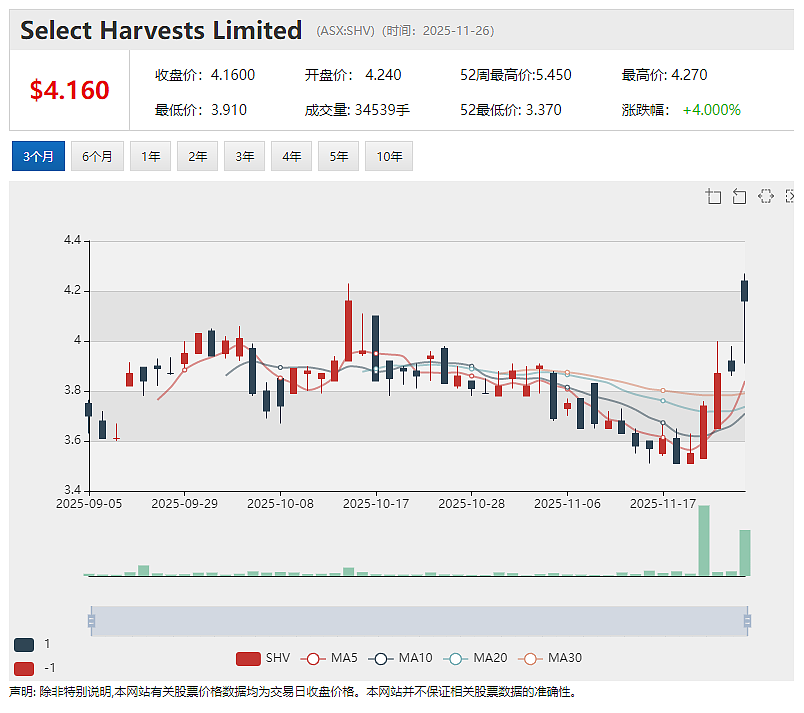This screenshot has height=713, width=804.
Task: Hide the MA20 line via legend
Action: click(475, 658)
